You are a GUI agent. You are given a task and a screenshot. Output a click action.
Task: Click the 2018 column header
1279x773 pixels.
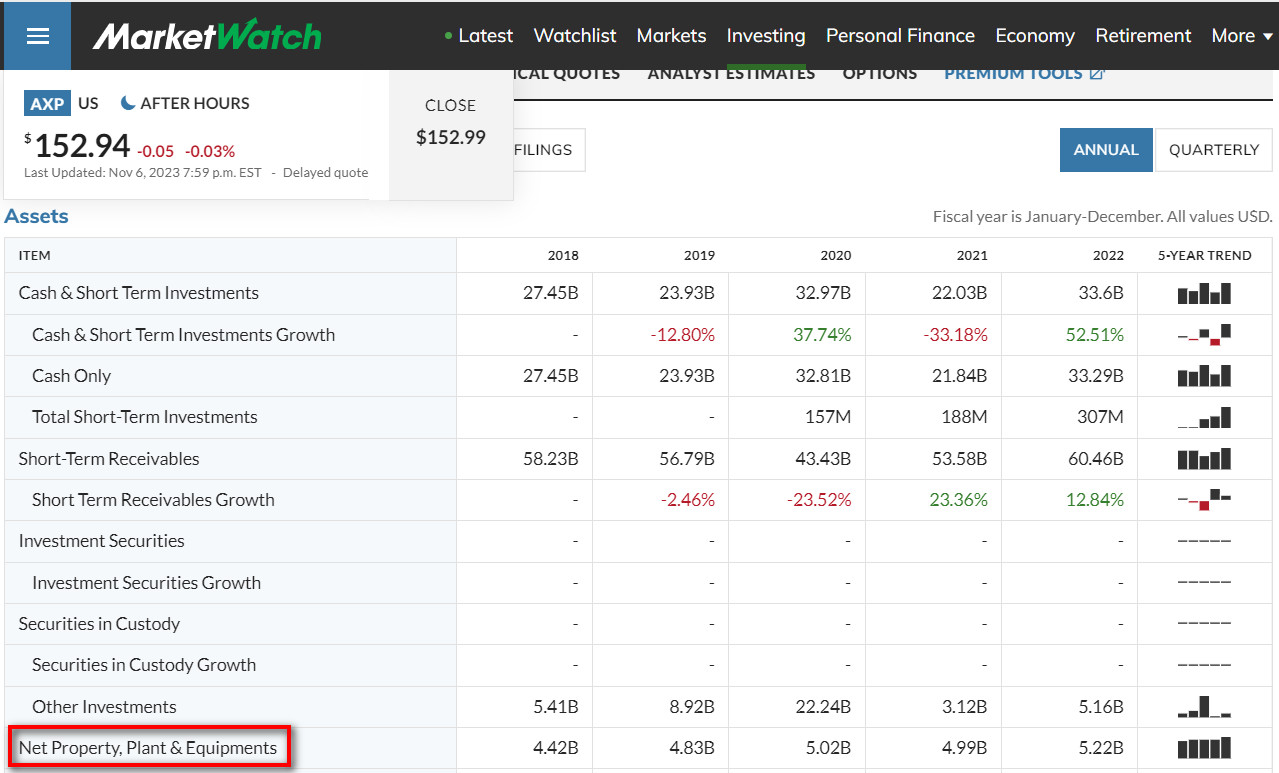tap(563, 255)
